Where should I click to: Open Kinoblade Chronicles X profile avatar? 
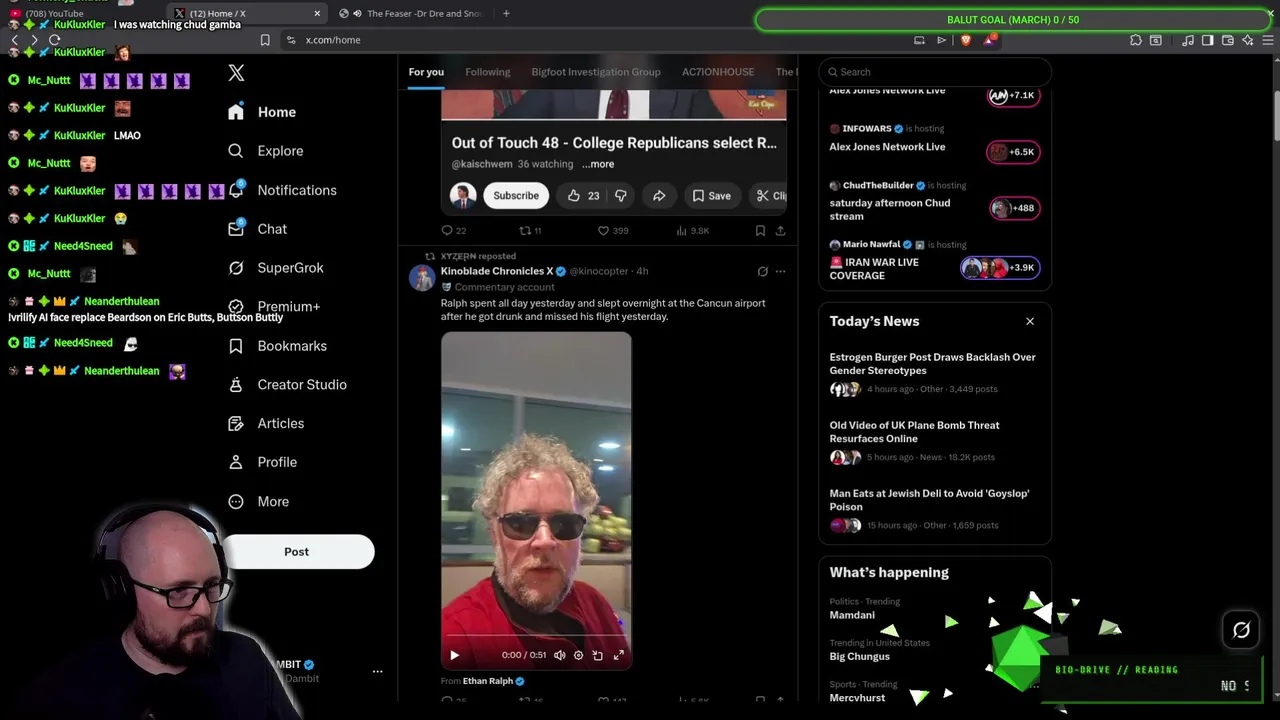[x=422, y=278]
